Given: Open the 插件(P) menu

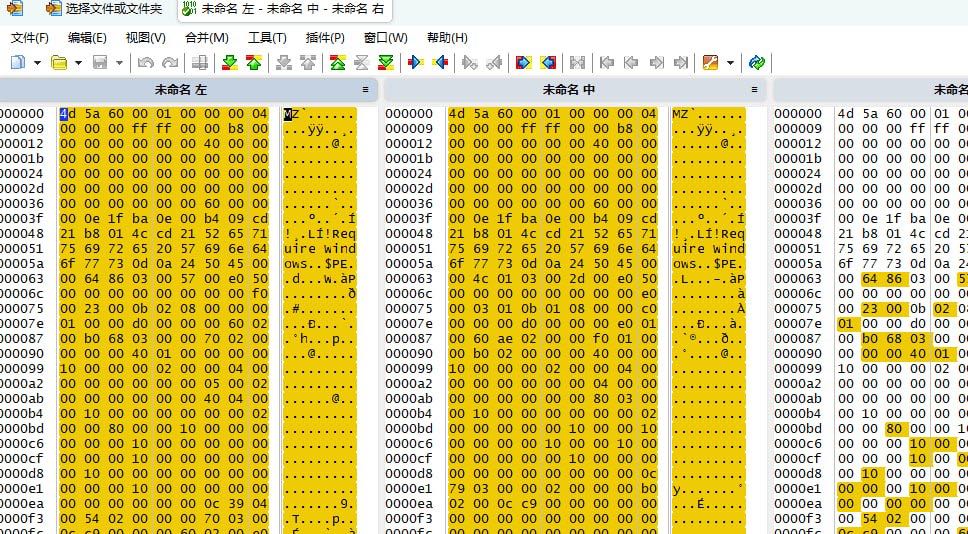Looking at the screenshot, I should (324, 38).
